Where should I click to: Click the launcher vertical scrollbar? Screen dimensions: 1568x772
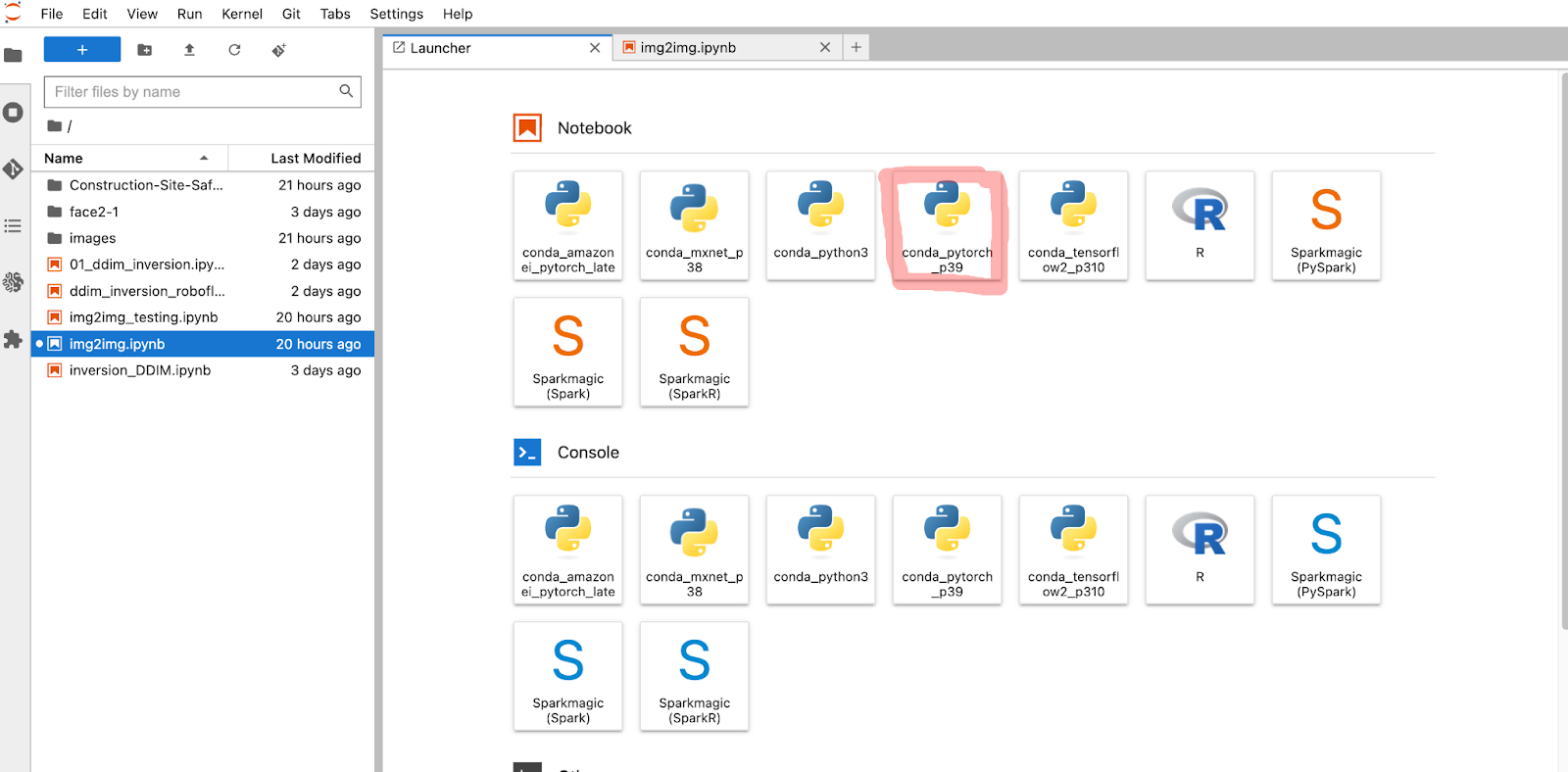tap(1564, 351)
